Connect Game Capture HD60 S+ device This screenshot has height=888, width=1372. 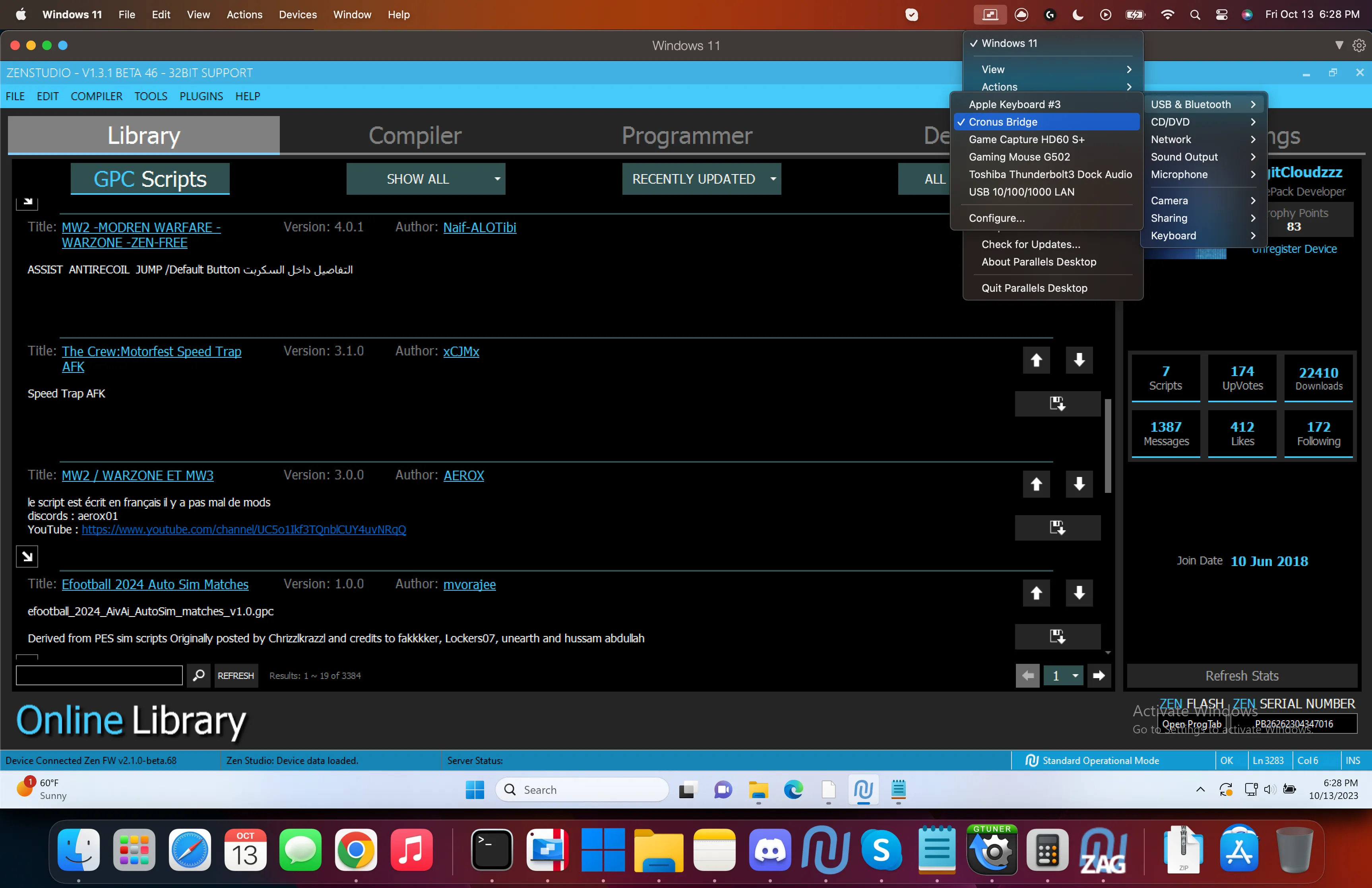click(x=1046, y=140)
